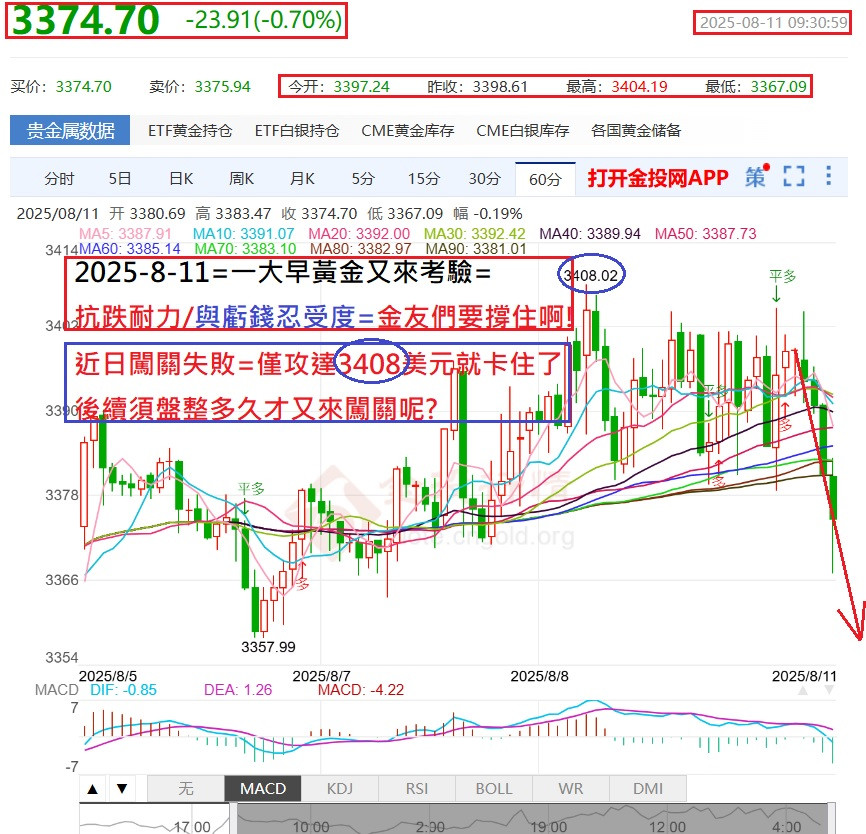Select the 周K chart period

pyautogui.click(x=241, y=179)
